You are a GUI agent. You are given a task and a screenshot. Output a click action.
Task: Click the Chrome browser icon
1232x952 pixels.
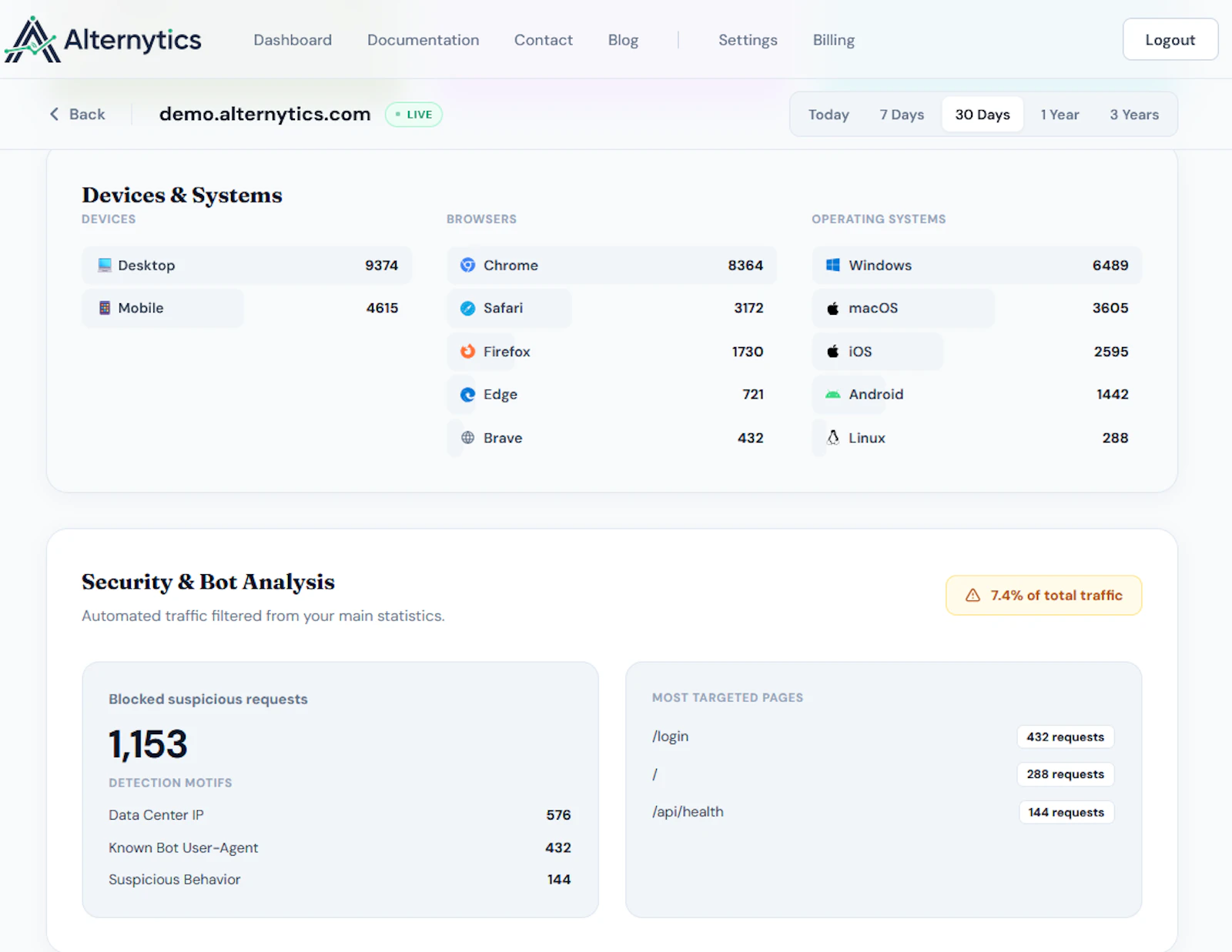click(x=467, y=266)
